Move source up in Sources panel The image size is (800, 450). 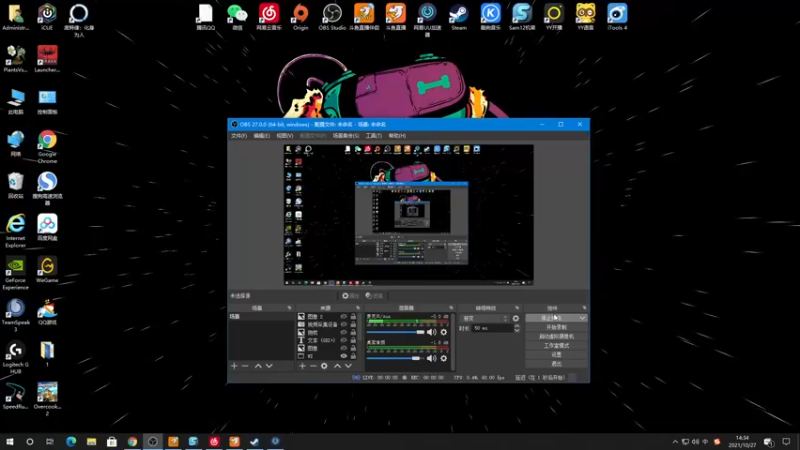tap(337, 366)
